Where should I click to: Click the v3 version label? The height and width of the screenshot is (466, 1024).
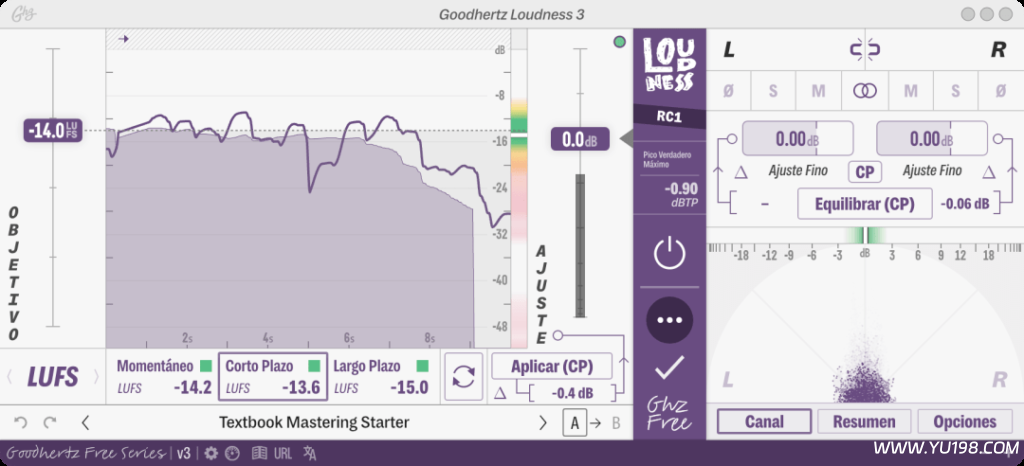(x=184, y=453)
